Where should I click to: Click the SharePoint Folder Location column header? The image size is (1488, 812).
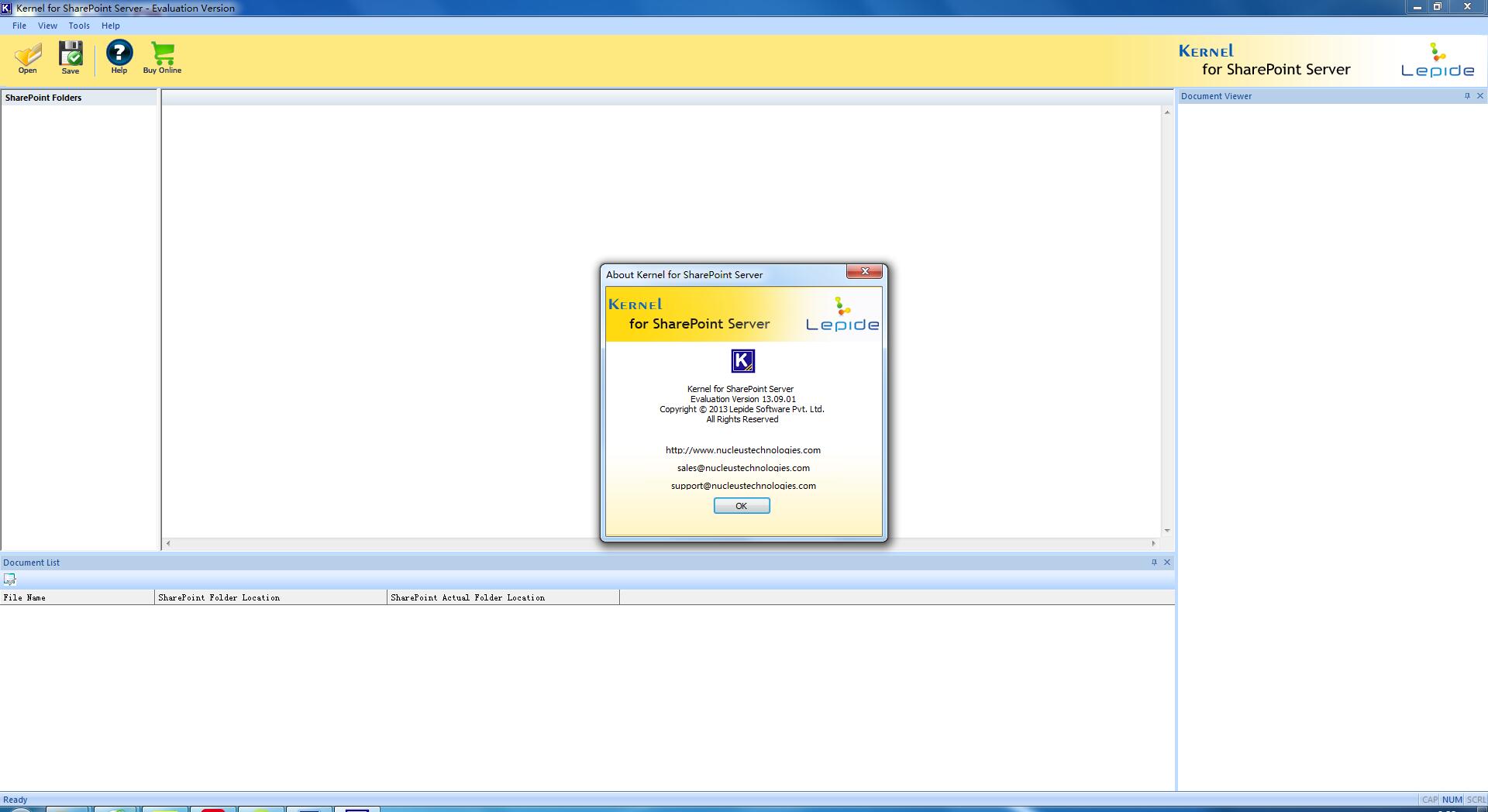click(x=271, y=597)
